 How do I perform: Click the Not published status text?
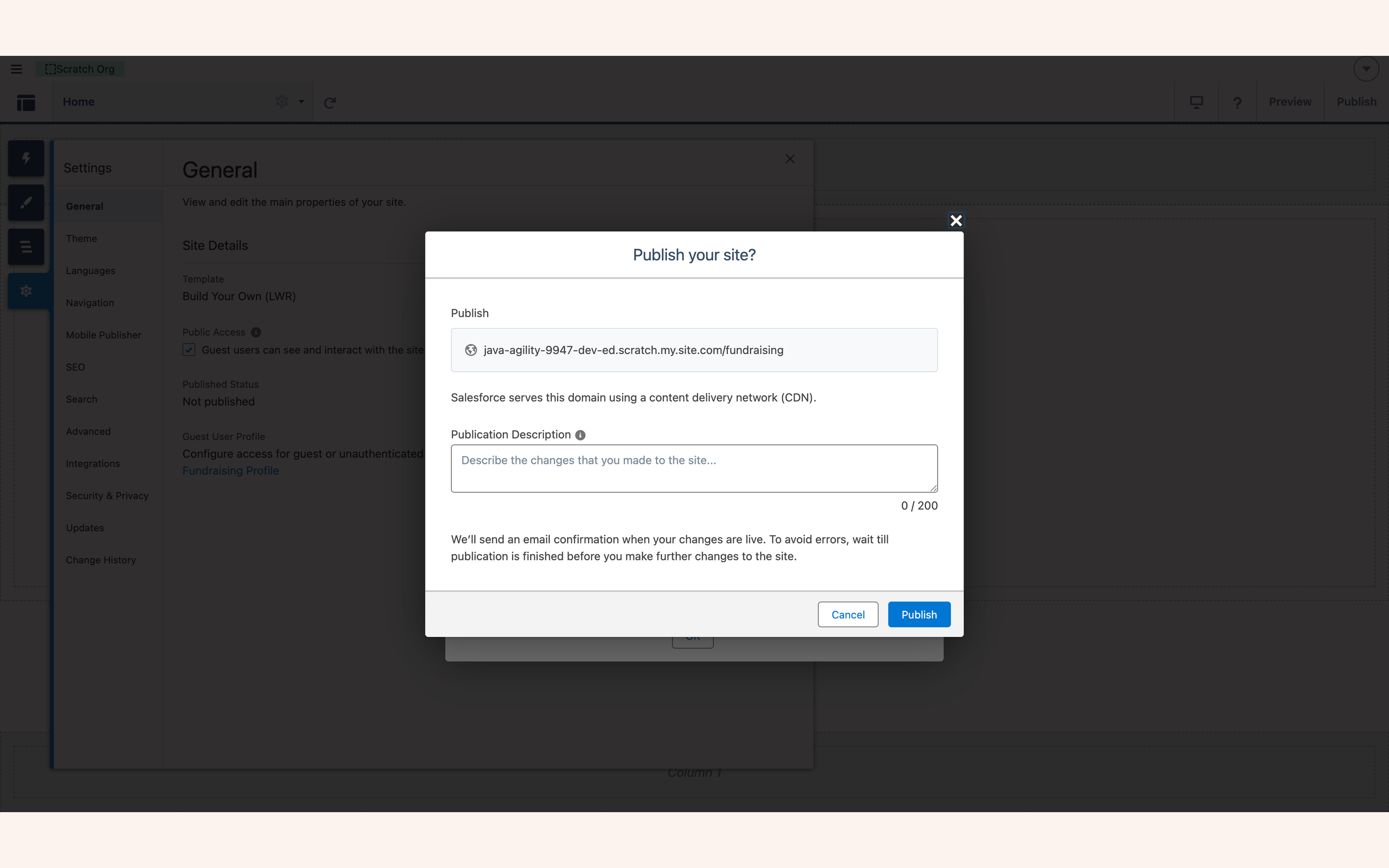218,402
